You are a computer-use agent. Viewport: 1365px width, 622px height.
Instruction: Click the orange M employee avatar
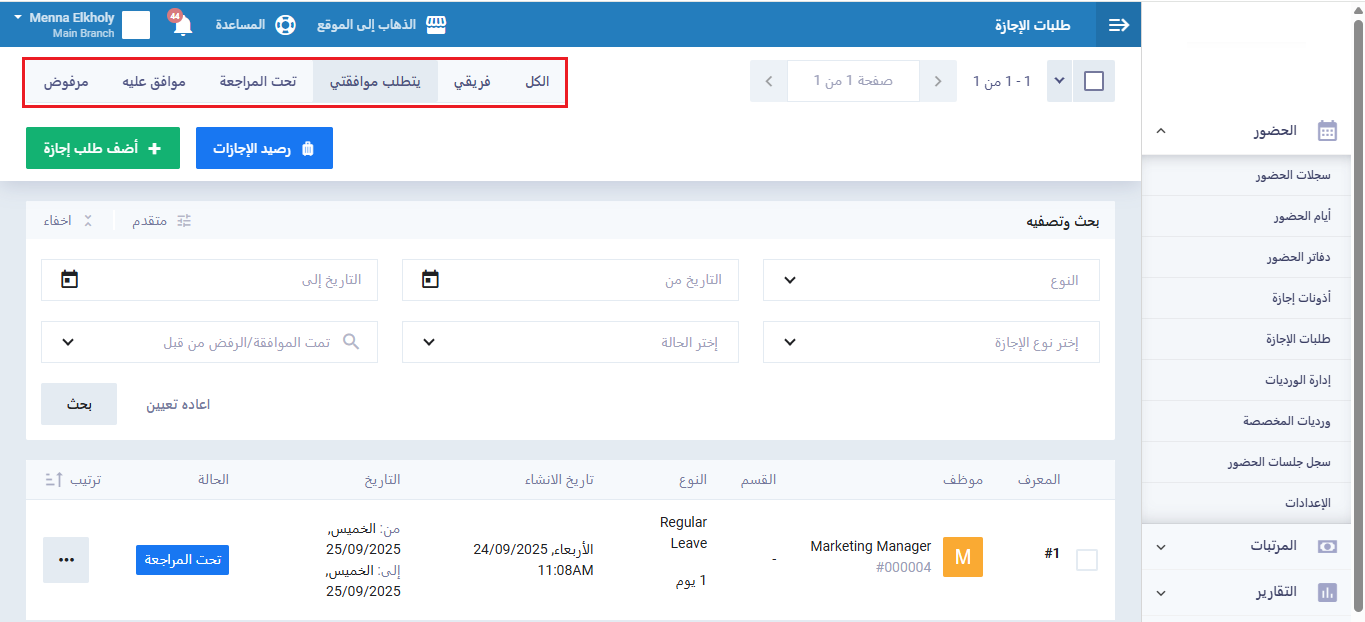(962, 557)
